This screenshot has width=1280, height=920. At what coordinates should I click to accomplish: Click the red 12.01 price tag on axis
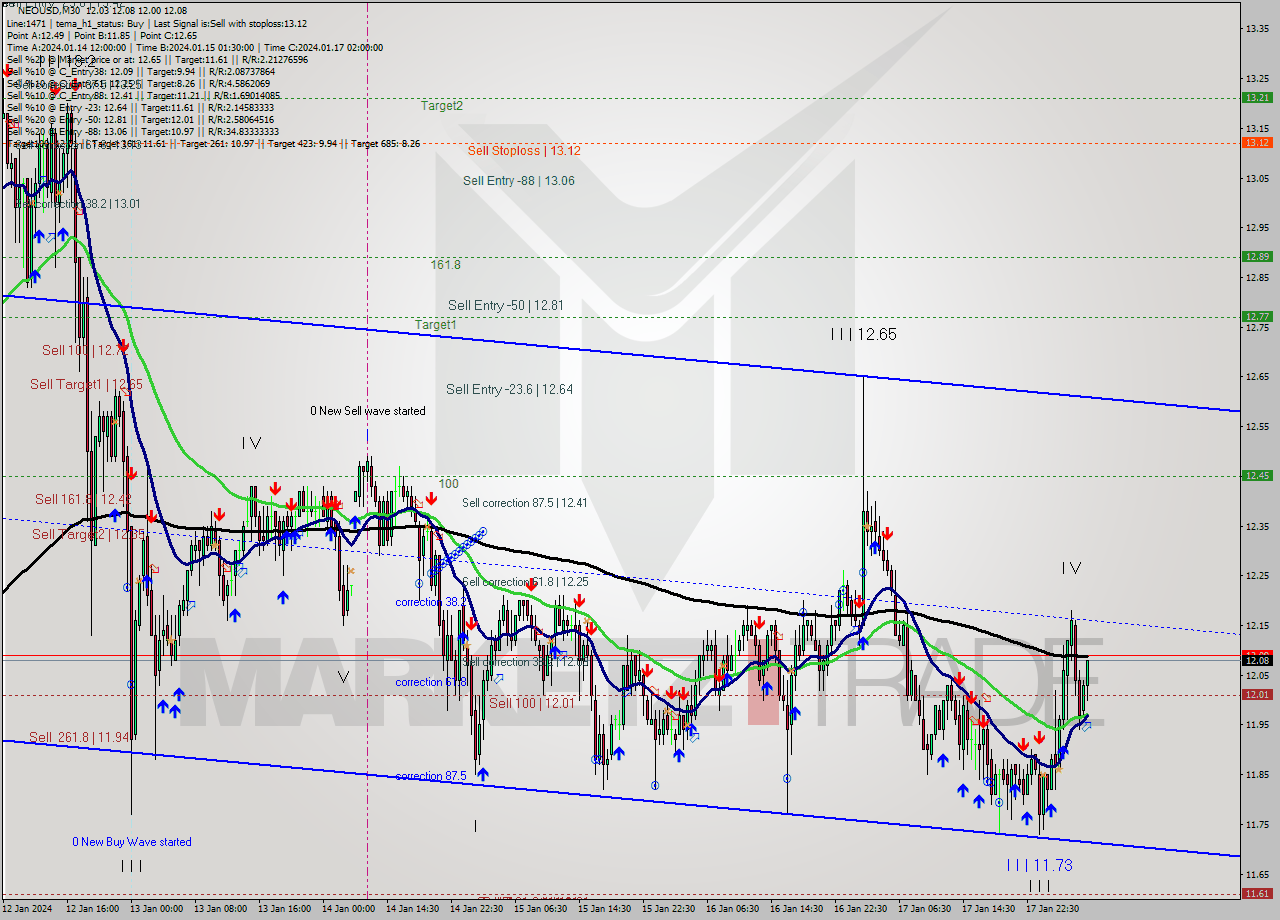1257,695
